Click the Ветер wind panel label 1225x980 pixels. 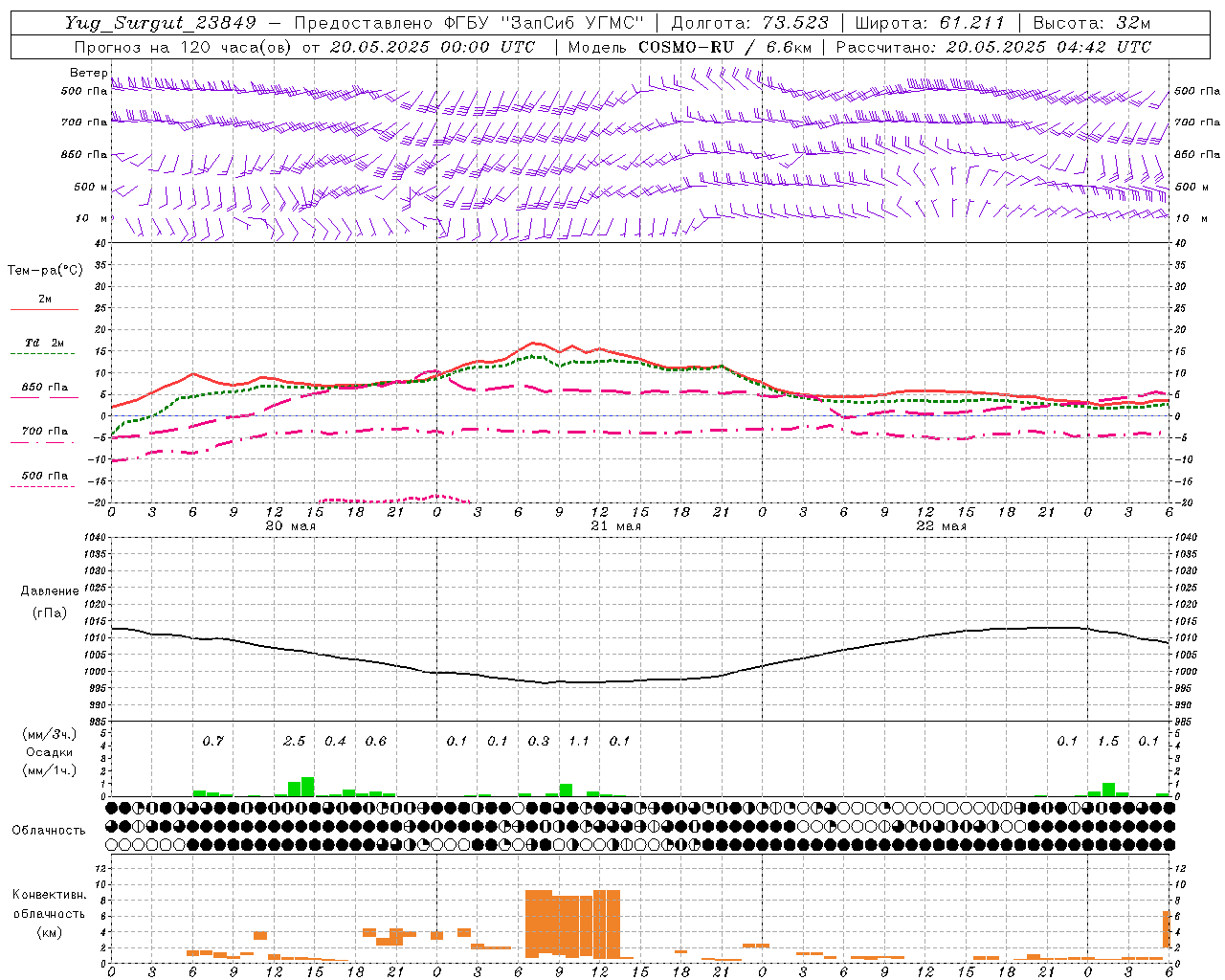pos(88,73)
